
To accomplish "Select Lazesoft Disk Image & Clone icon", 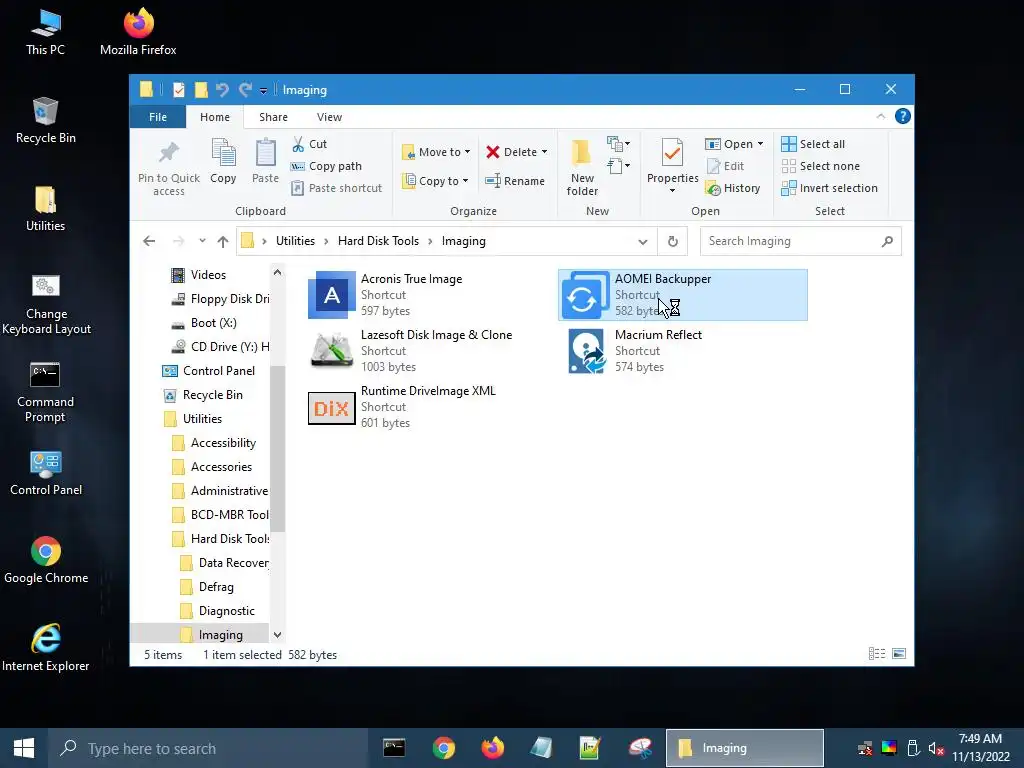I will tap(332, 351).
